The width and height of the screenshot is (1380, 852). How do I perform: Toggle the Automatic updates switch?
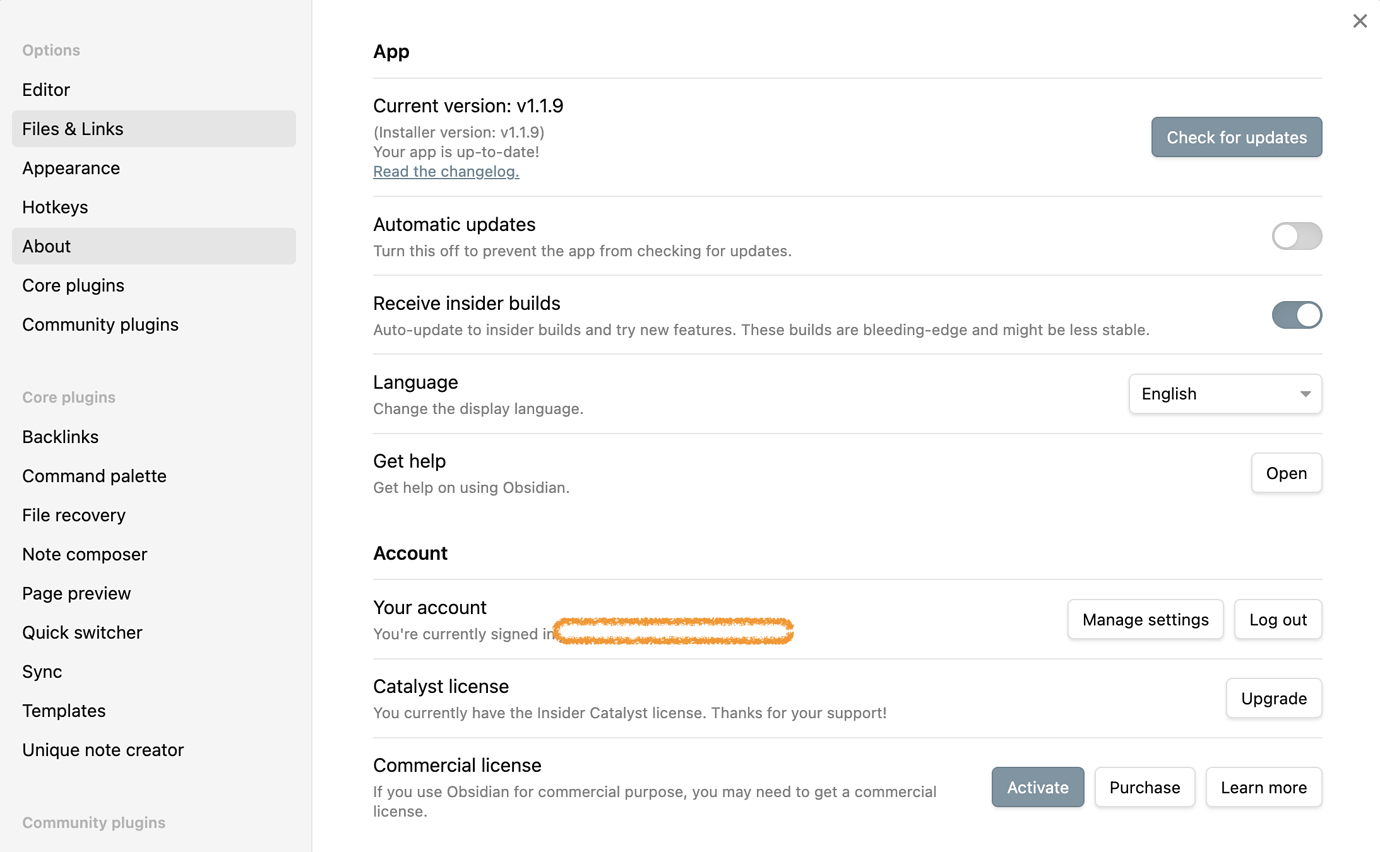coord(1296,236)
